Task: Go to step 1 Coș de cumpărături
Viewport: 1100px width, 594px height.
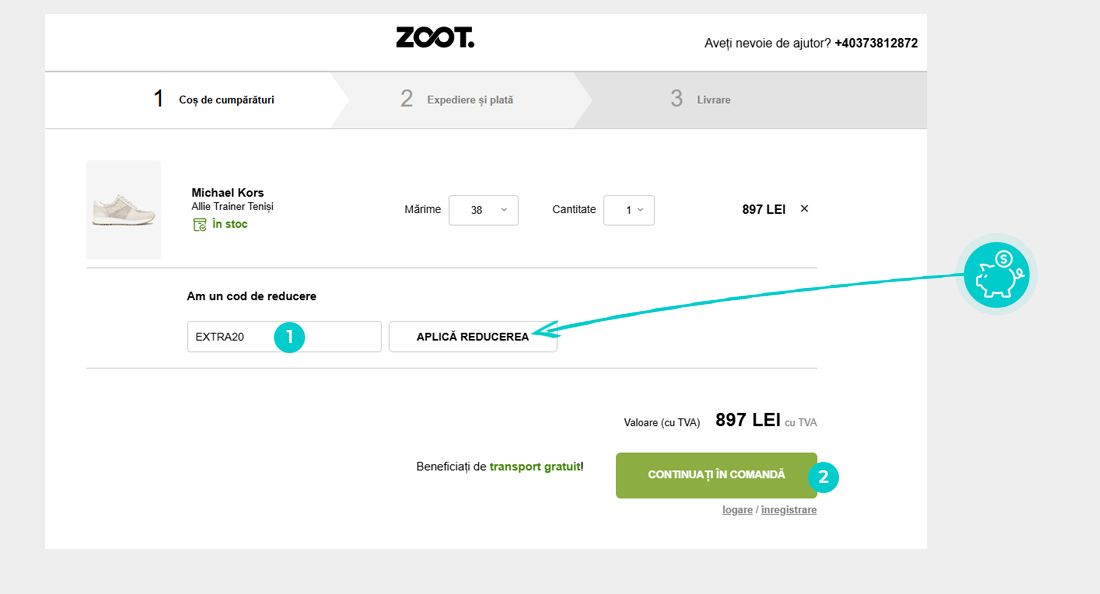Action: click(214, 100)
